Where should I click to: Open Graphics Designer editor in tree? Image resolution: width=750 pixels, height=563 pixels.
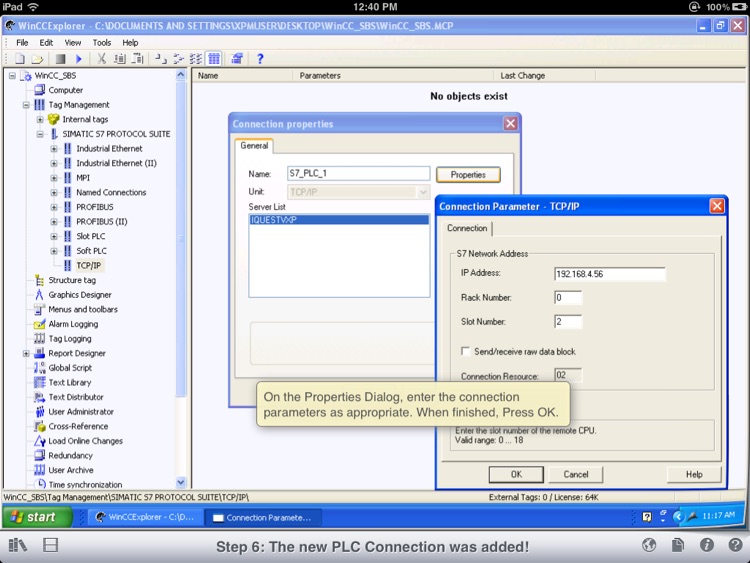pyautogui.click(x=80, y=295)
